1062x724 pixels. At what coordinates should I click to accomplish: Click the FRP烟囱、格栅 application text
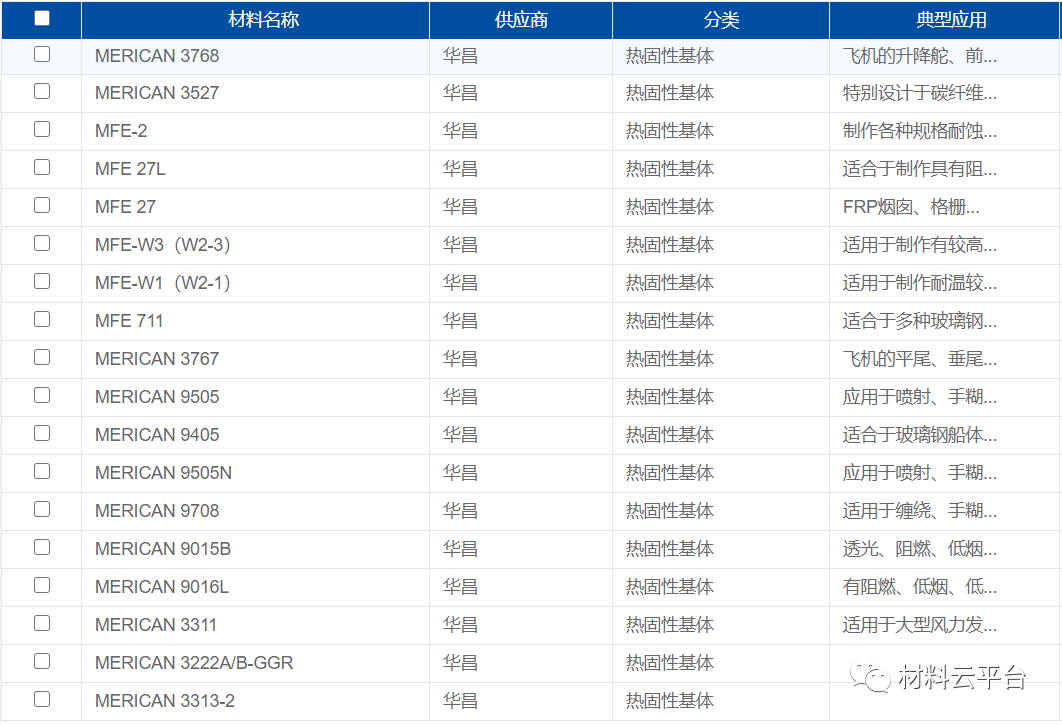(911, 207)
